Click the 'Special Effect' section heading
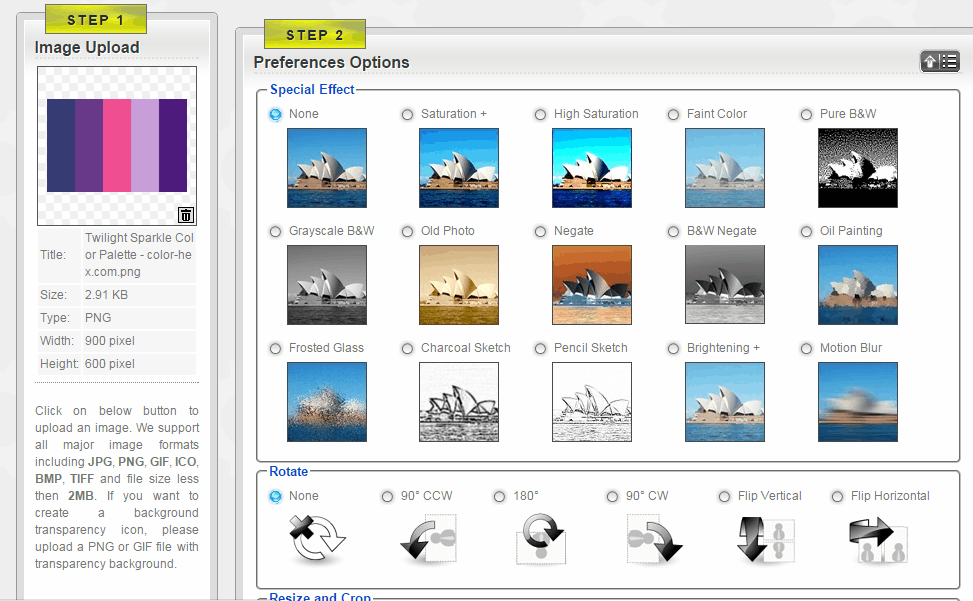This screenshot has width=973, height=601. 312,89
